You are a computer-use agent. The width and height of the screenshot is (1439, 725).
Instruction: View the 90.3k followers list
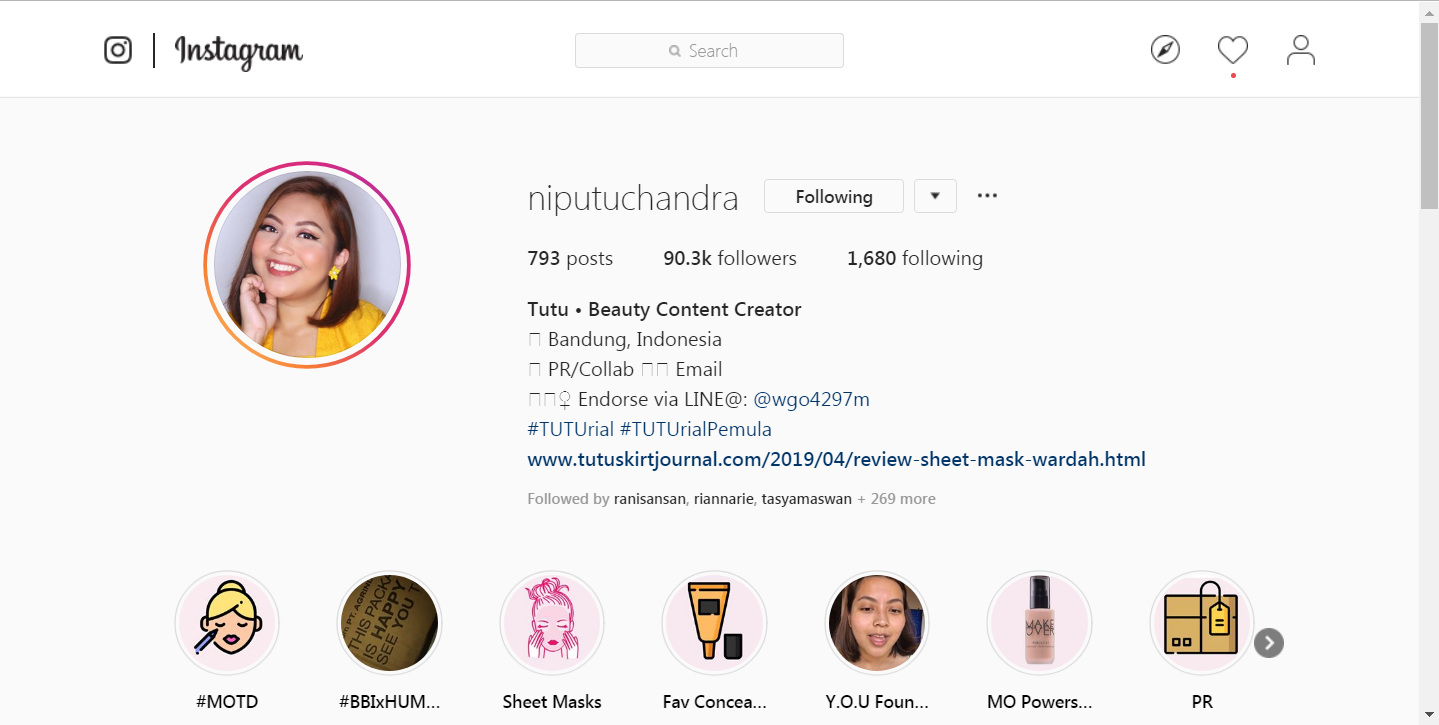pyautogui.click(x=730, y=259)
